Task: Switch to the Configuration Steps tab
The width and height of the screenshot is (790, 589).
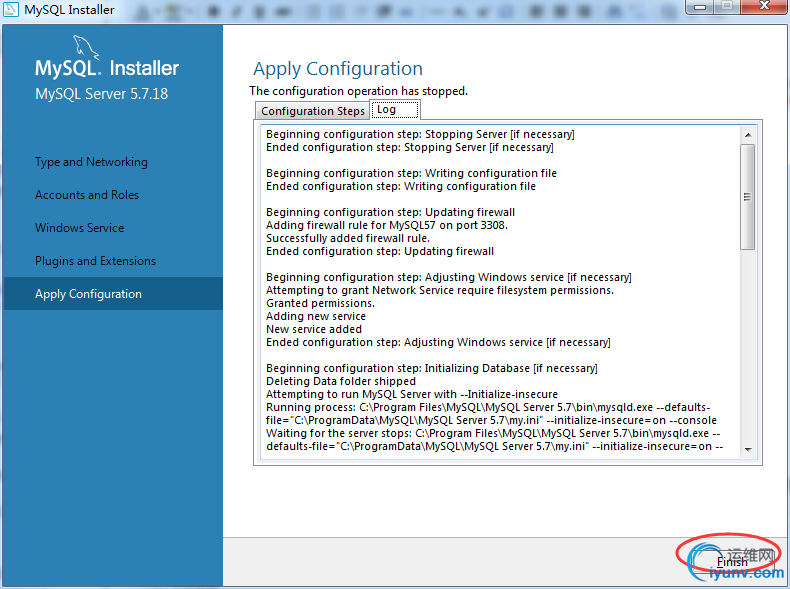Action: coord(312,111)
